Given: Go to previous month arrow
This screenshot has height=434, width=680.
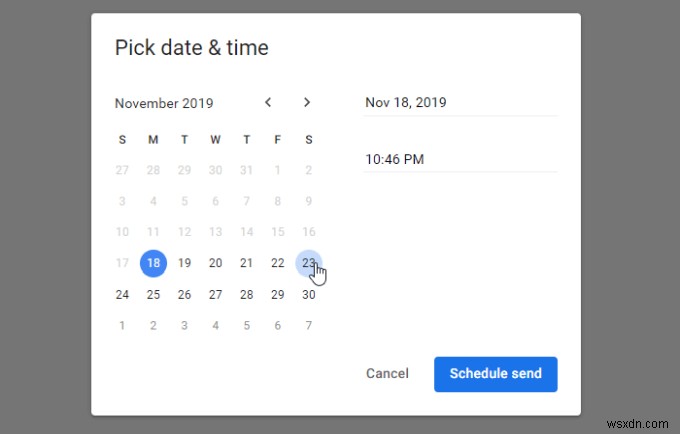Looking at the screenshot, I should coord(268,102).
